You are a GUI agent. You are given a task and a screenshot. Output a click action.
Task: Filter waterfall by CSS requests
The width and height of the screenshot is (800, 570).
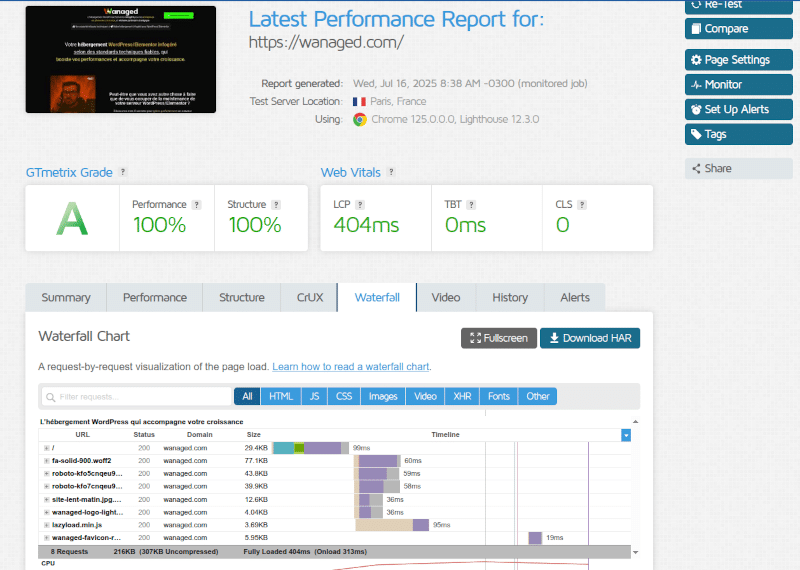pos(344,396)
